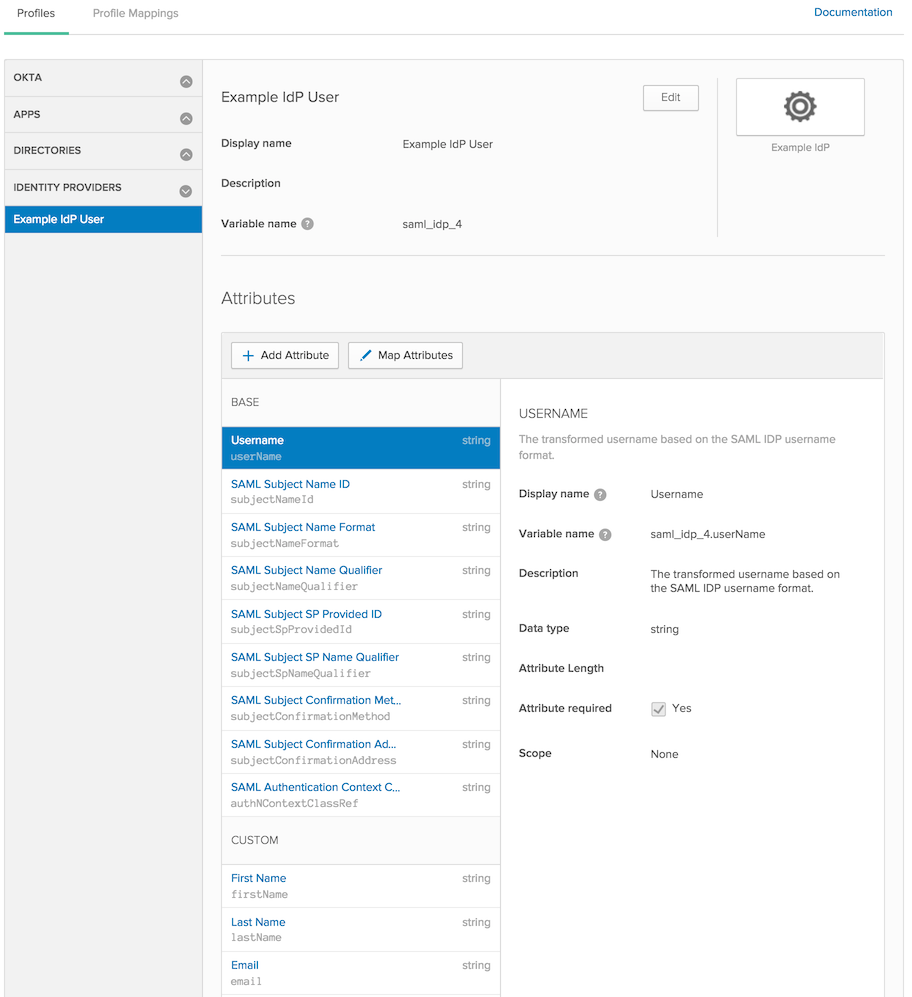Open the Documentation link

852,13
